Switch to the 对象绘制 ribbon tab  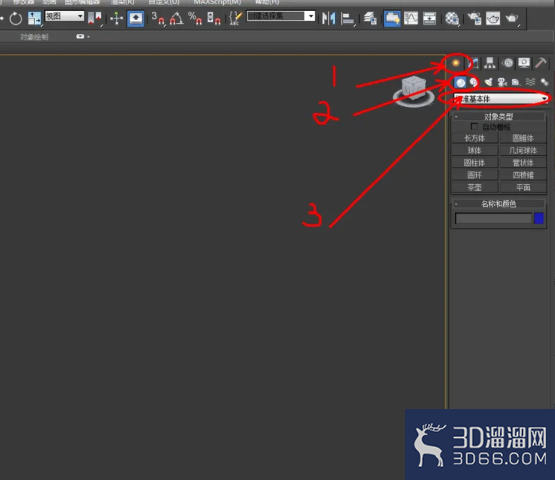coord(34,37)
